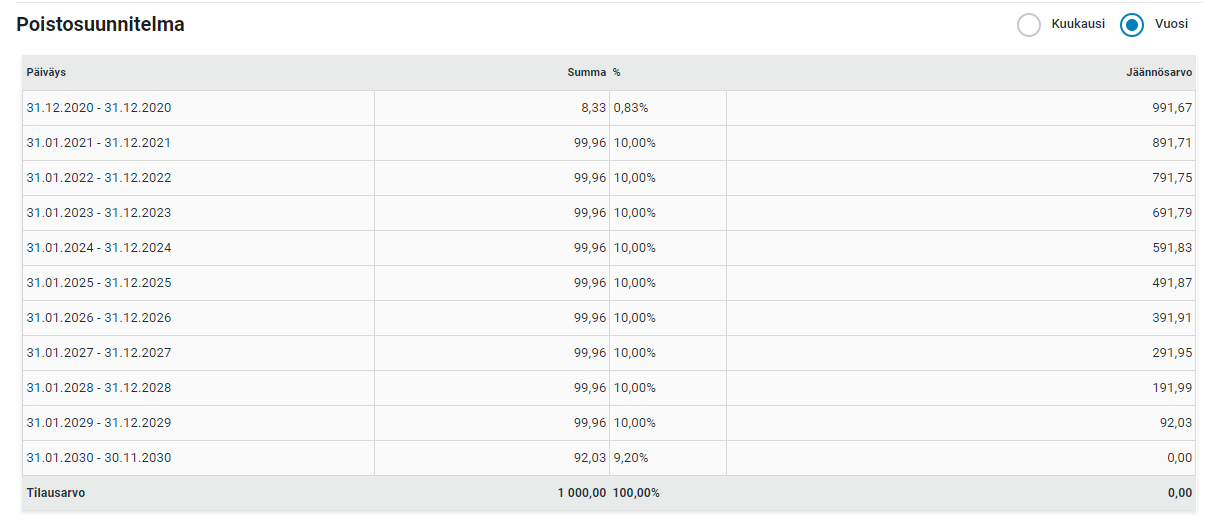Select row 31.01.2027 - 31.12.2027

[x=99, y=353]
